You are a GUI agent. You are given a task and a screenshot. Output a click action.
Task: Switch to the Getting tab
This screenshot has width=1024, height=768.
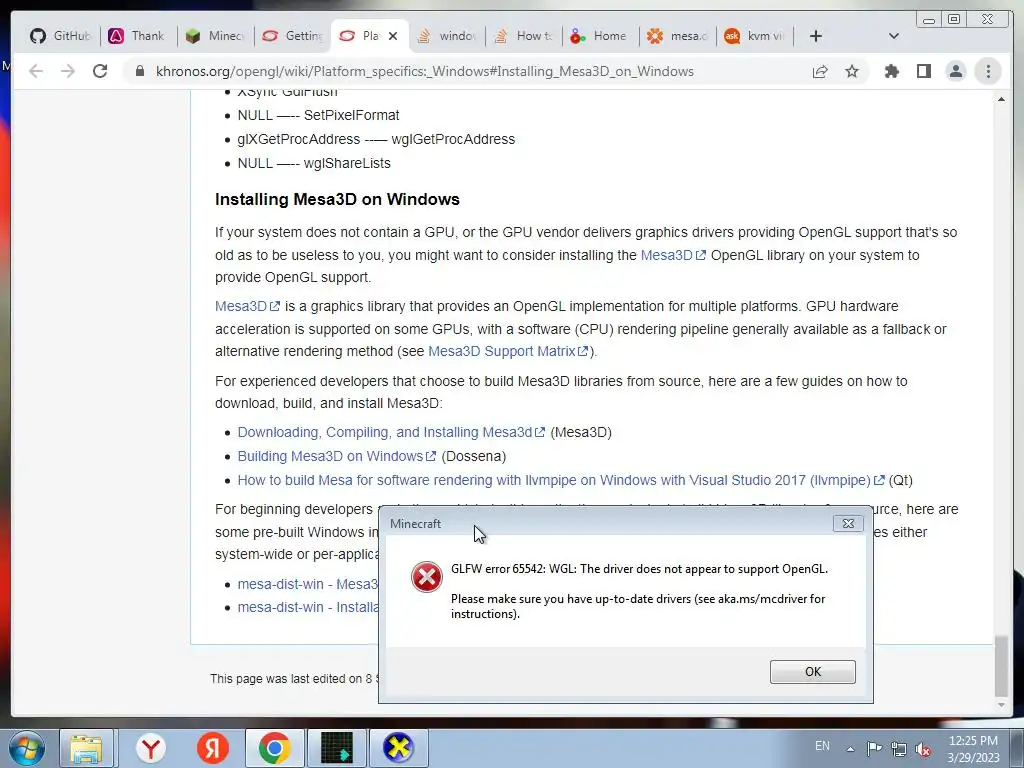click(292, 36)
